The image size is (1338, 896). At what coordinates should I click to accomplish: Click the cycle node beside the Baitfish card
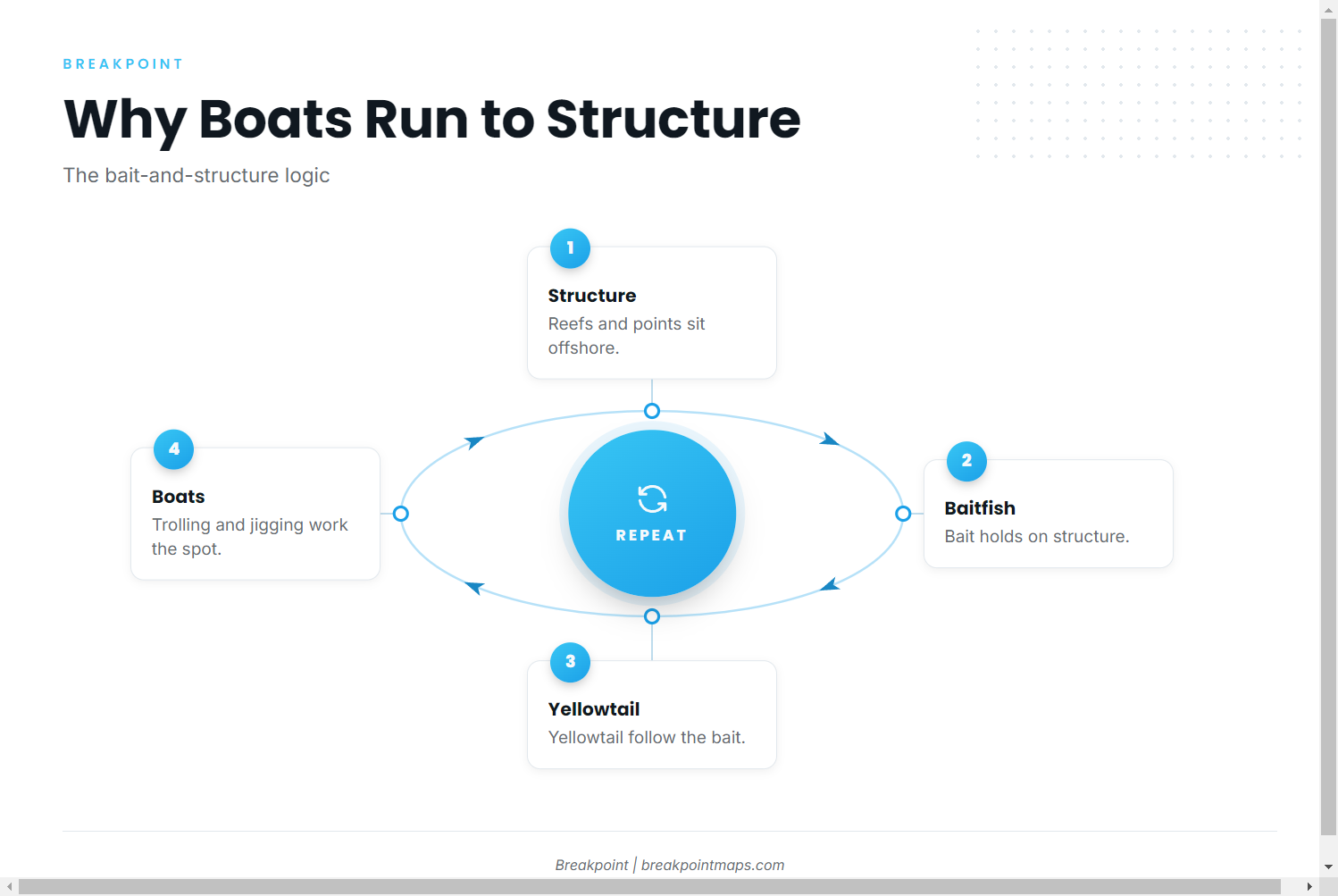click(x=903, y=514)
